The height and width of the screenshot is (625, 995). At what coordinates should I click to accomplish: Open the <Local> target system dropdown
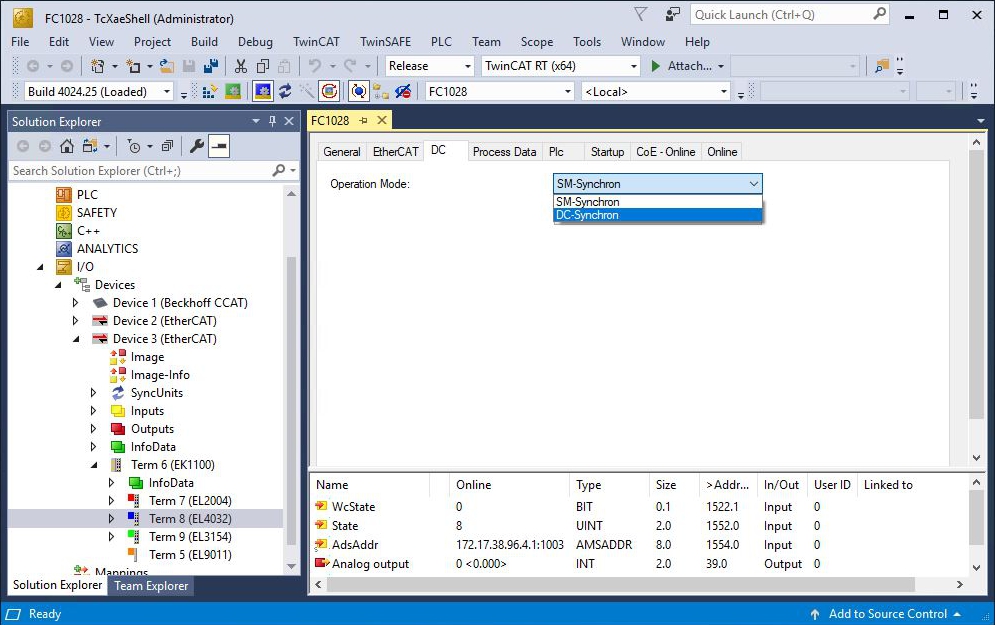tap(656, 92)
